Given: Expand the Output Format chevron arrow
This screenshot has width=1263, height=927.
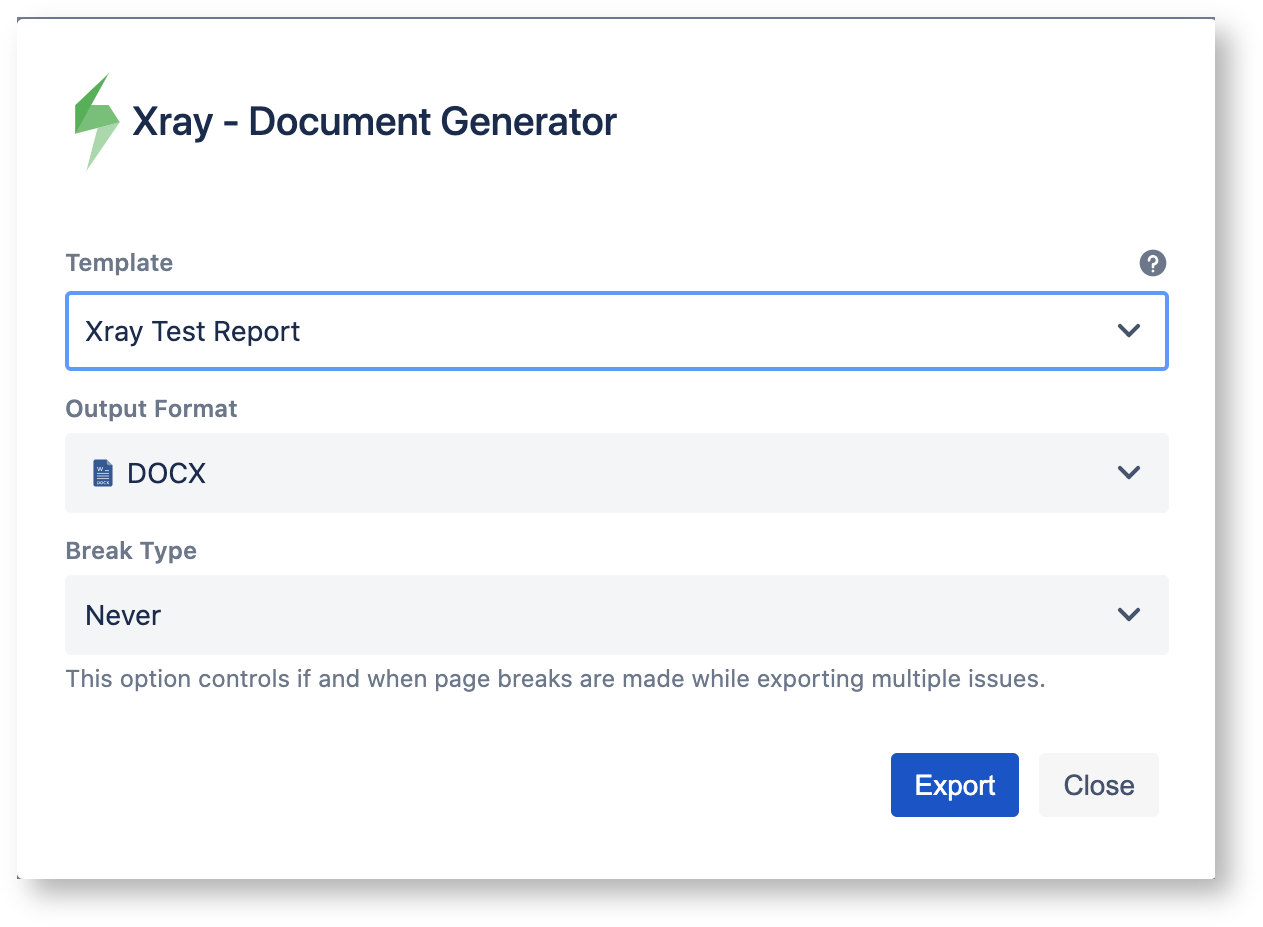Looking at the screenshot, I should click(1129, 473).
